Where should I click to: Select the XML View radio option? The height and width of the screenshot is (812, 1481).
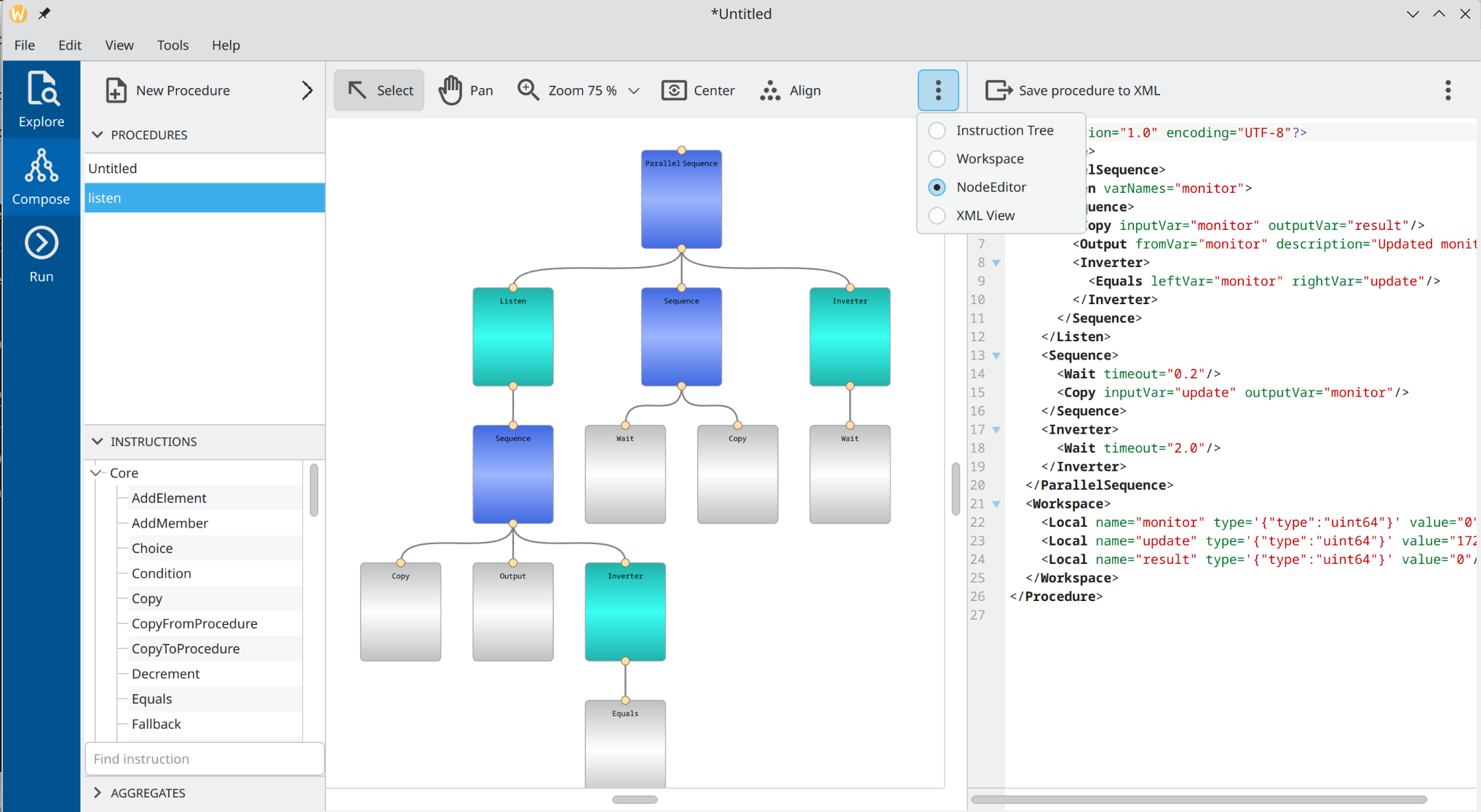click(x=937, y=215)
